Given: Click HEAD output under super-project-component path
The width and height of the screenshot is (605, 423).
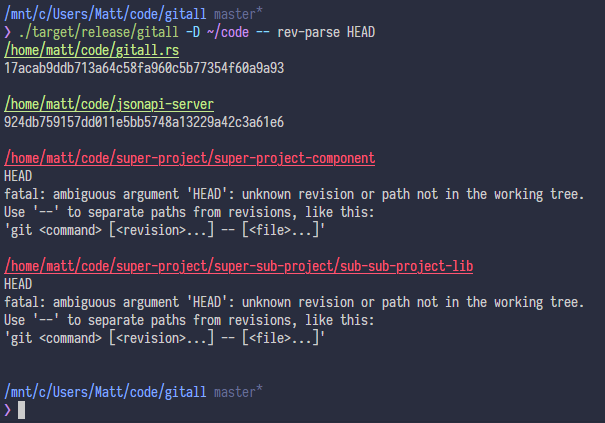Looking at the screenshot, I should (18, 176).
